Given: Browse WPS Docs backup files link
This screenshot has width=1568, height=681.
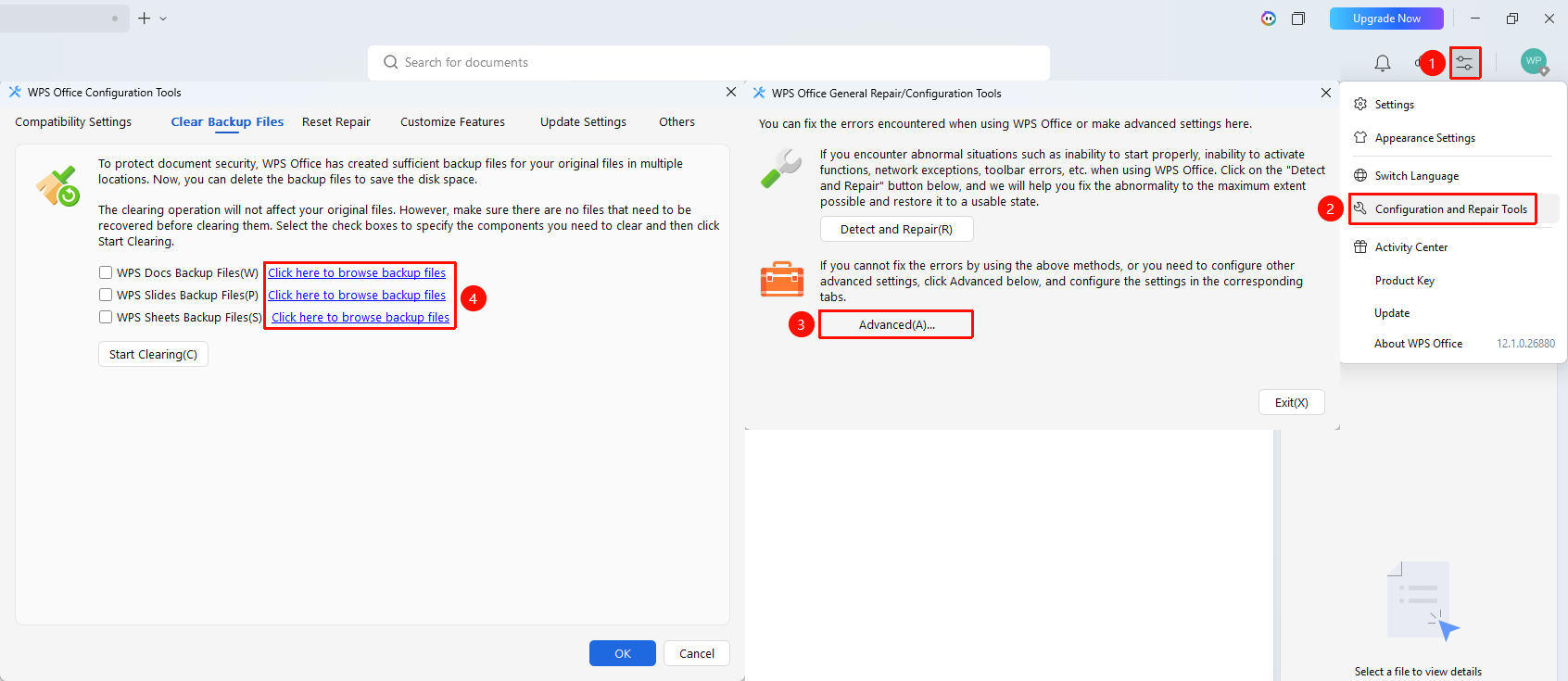Looking at the screenshot, I should click(x=357, y=272).
